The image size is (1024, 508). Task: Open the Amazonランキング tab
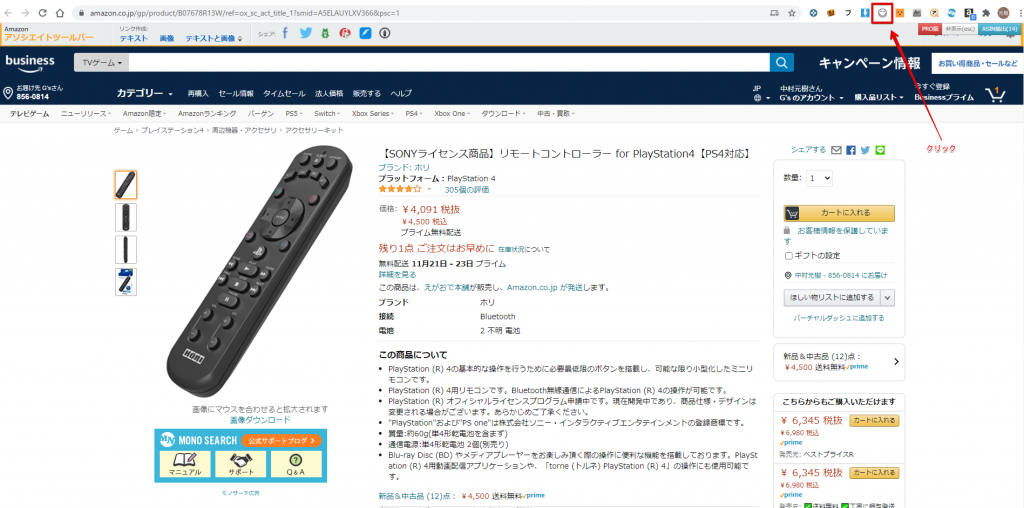[207, 114]
